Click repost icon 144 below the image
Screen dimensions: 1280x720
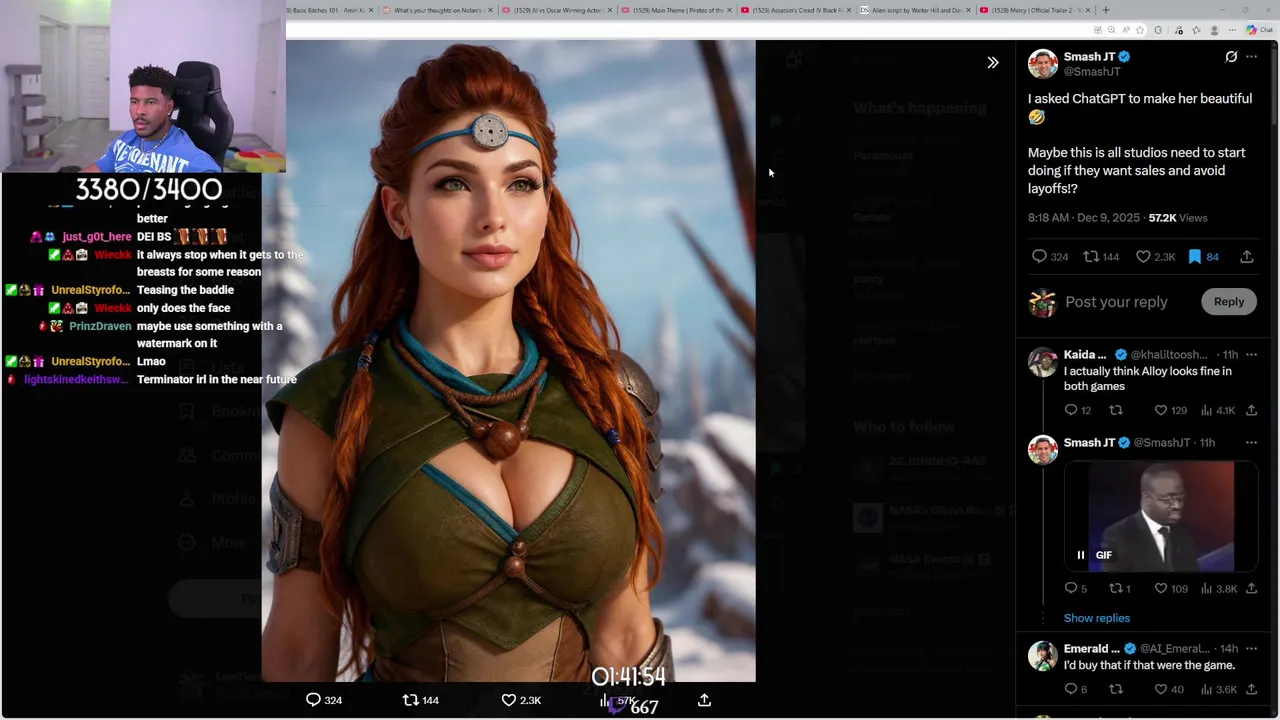(420, 700)
